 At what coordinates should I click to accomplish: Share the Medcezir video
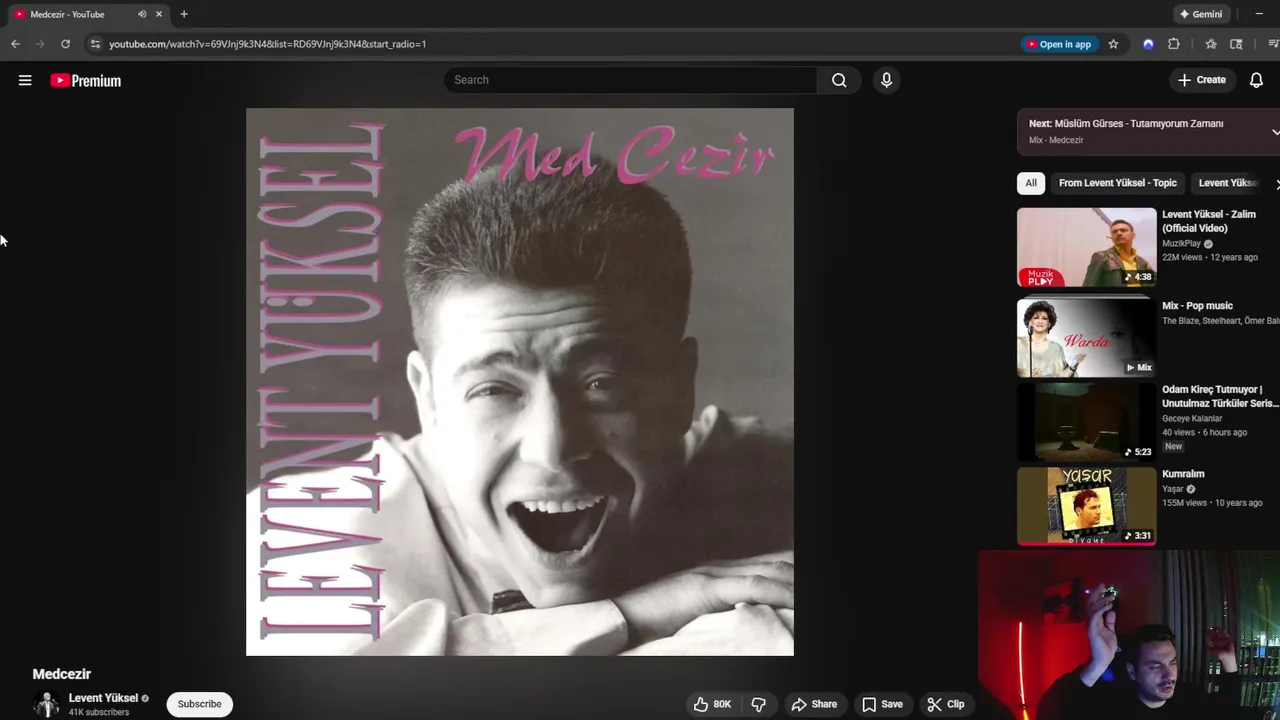814,704
